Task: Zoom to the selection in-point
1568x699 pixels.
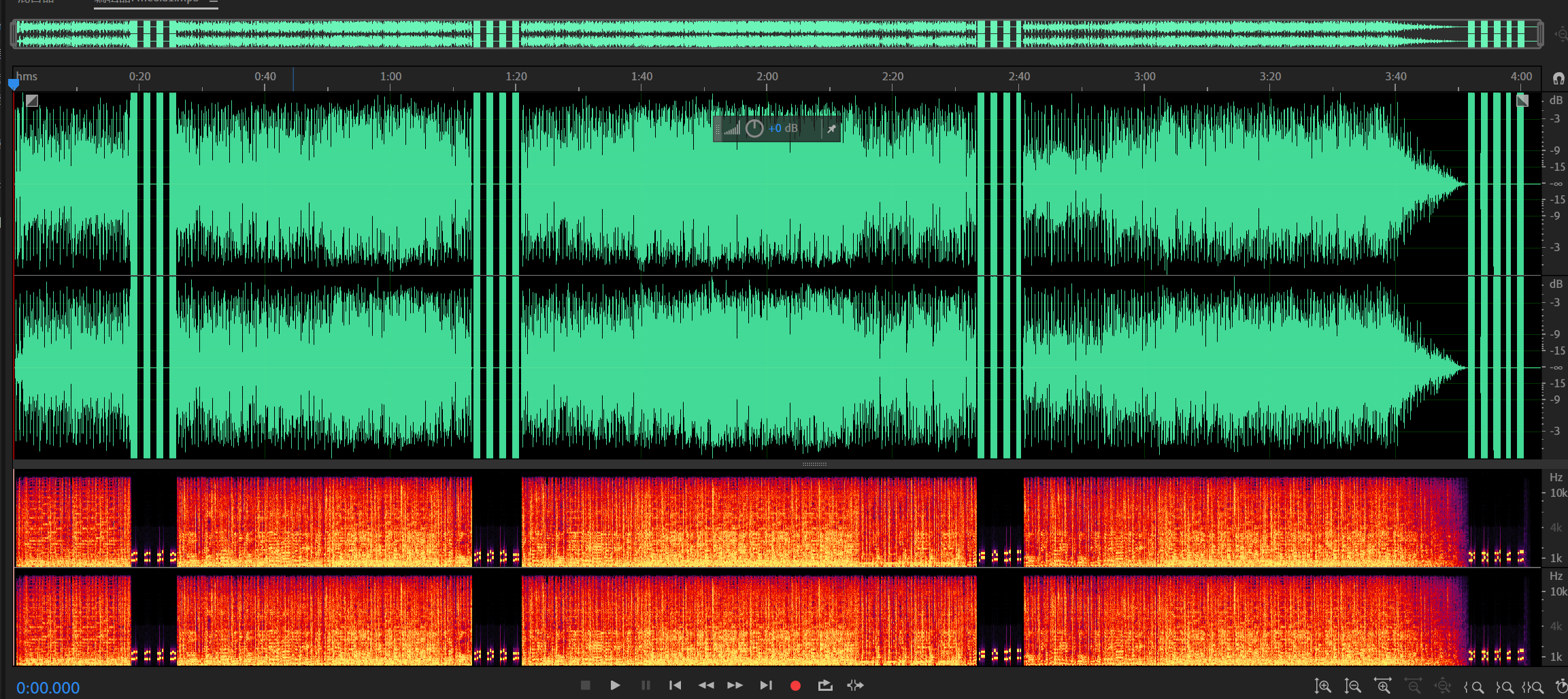Action: (x=1473, y=687)
